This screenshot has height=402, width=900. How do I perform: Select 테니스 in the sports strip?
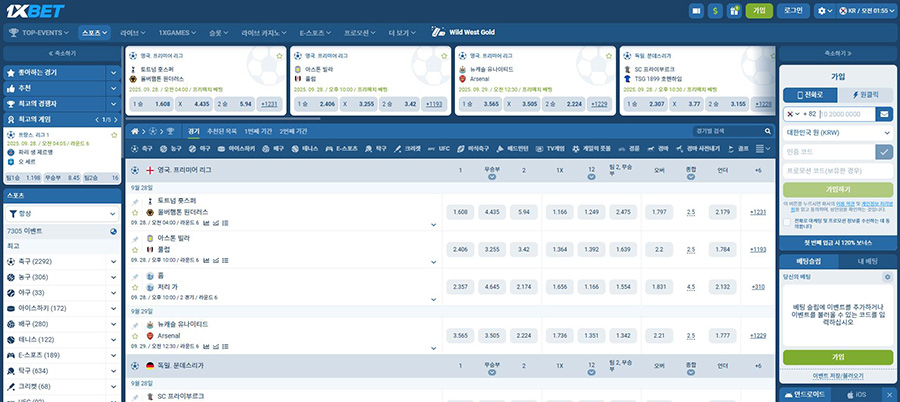pyautogui.click(x=304, y=149)
